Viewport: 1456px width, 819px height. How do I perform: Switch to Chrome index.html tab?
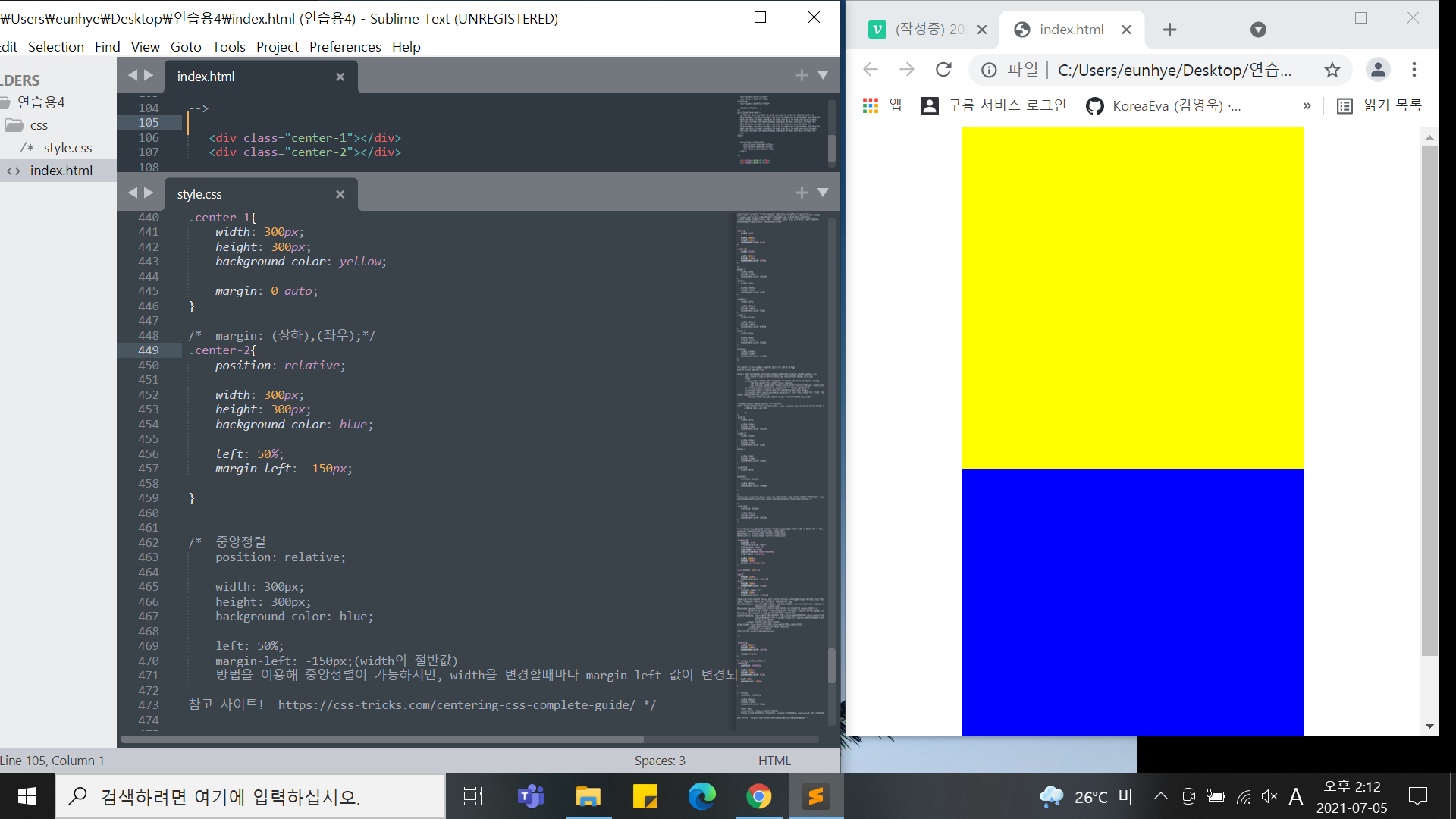point(1071,30)
